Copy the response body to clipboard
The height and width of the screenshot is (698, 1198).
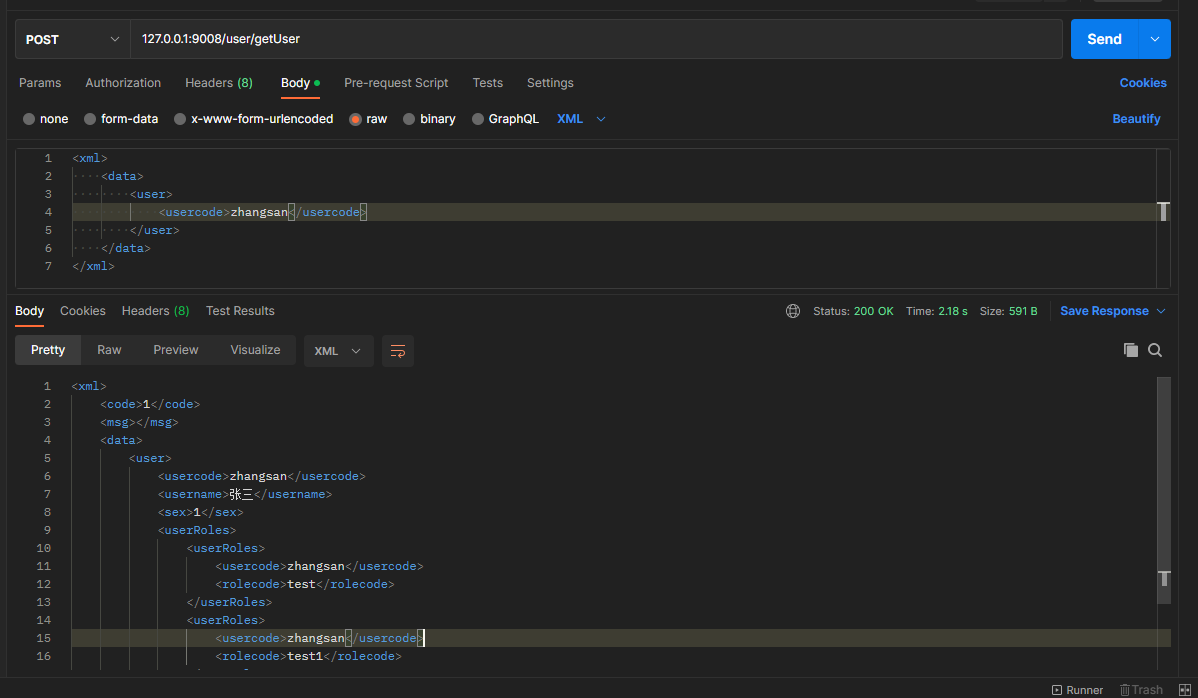coord(1131,350)
